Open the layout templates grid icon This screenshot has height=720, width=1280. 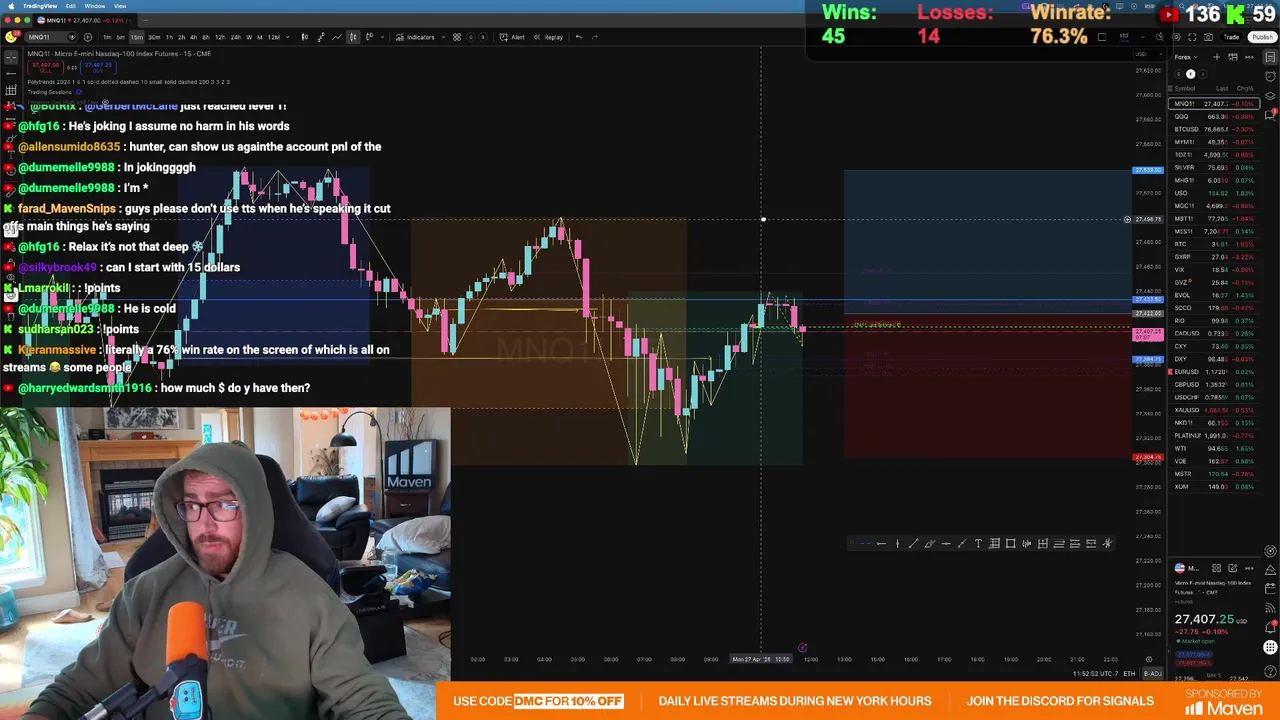pyautogui.click(x=457, y=37)
